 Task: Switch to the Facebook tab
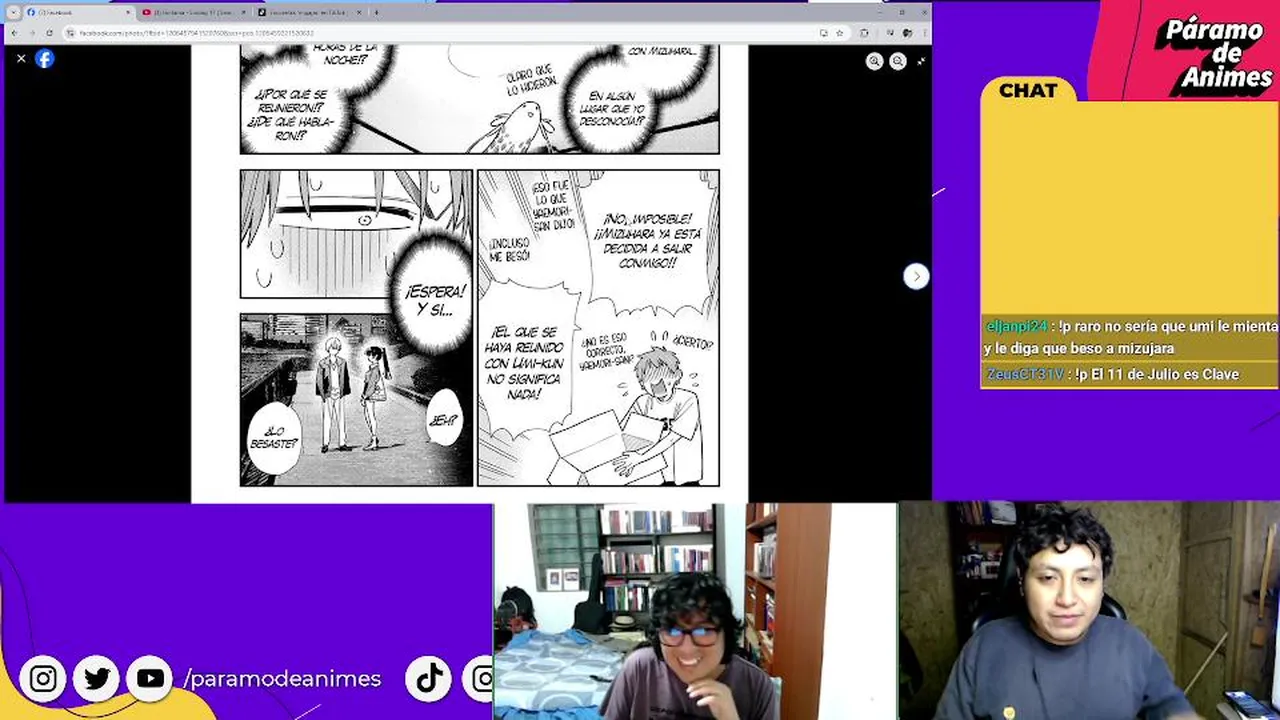(x=78, y=13)
